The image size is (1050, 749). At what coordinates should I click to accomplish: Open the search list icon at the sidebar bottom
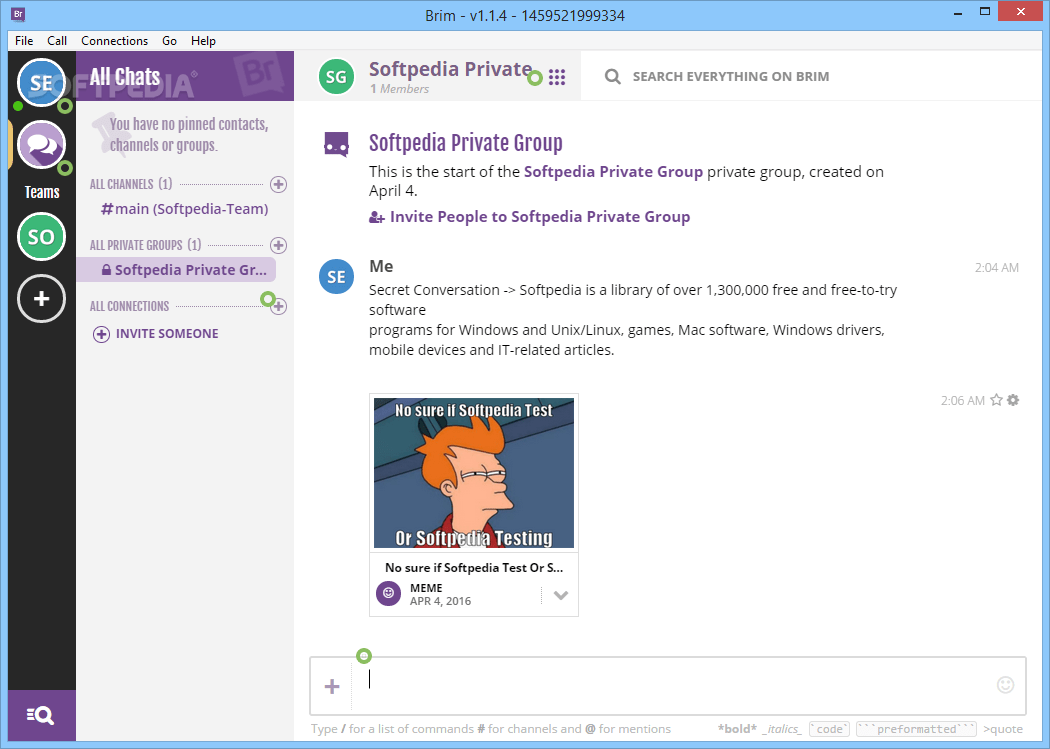tap(41, 716)
